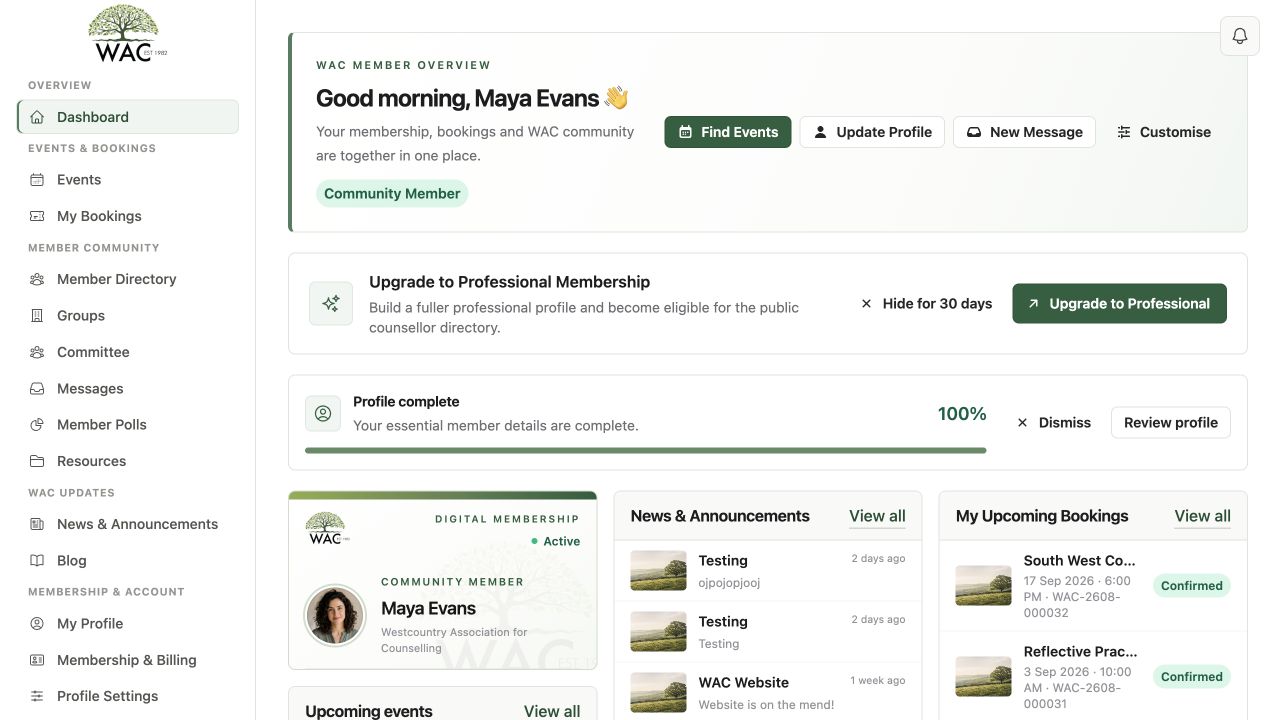Click the WAC logo on membership card
Screen dimensions: 1280x720
(x=326, y=529)
